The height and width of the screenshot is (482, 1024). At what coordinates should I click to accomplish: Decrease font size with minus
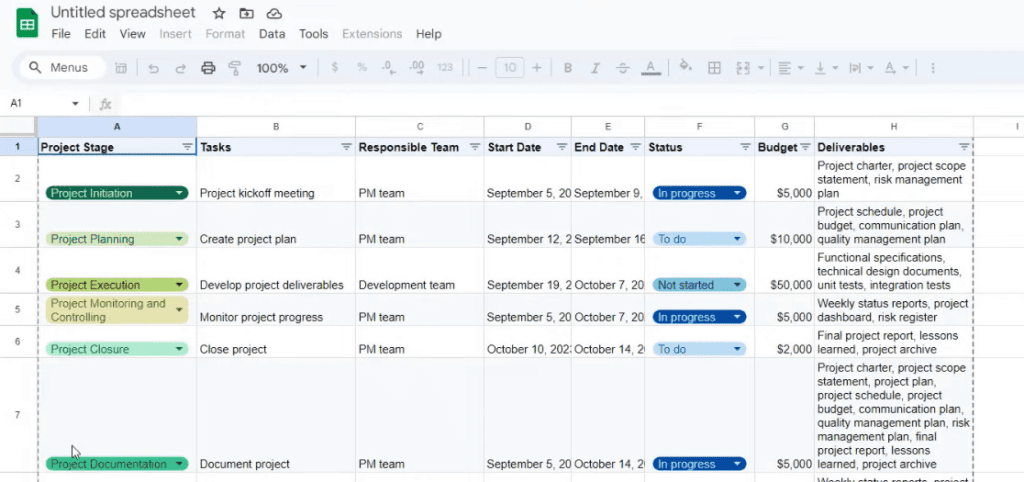tap(482, 67)
